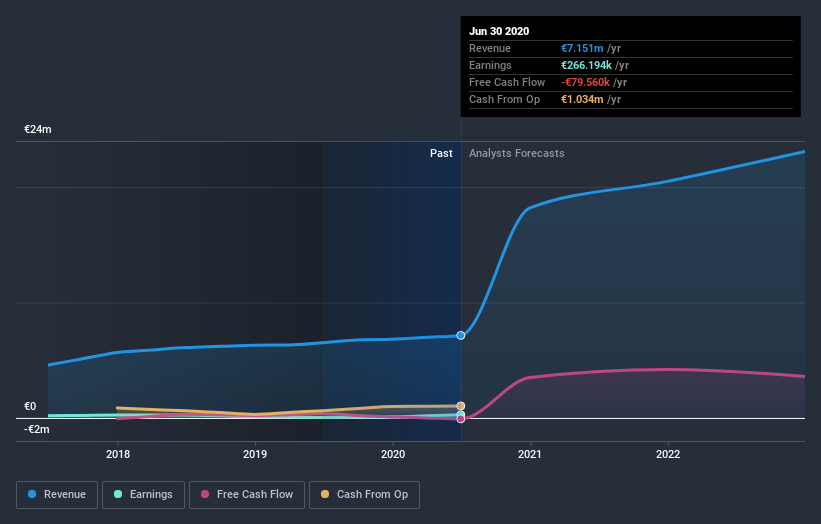Select the 2021 x-axis label

[x=530, y=454]
